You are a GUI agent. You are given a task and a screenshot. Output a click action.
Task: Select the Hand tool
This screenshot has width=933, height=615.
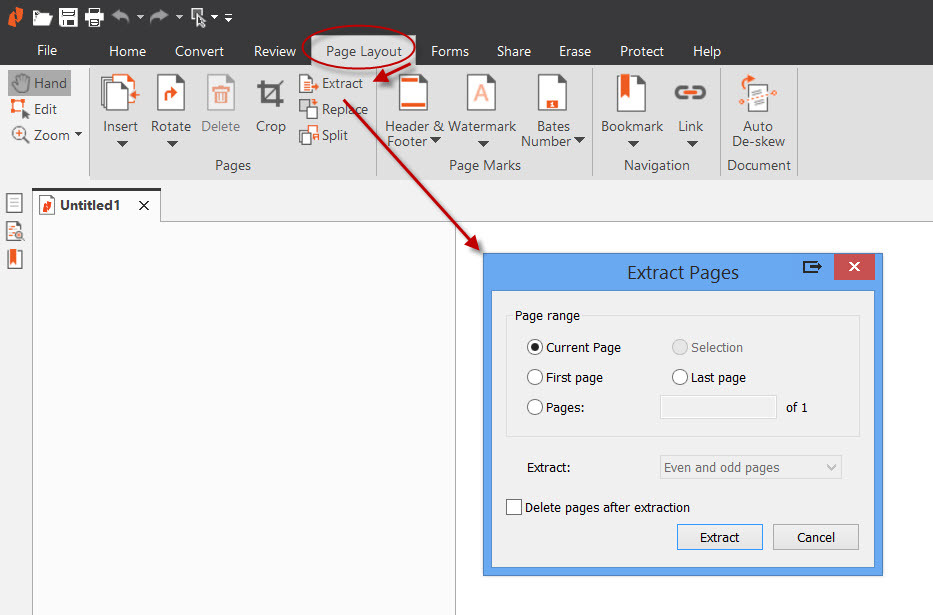tap(40, 83)
